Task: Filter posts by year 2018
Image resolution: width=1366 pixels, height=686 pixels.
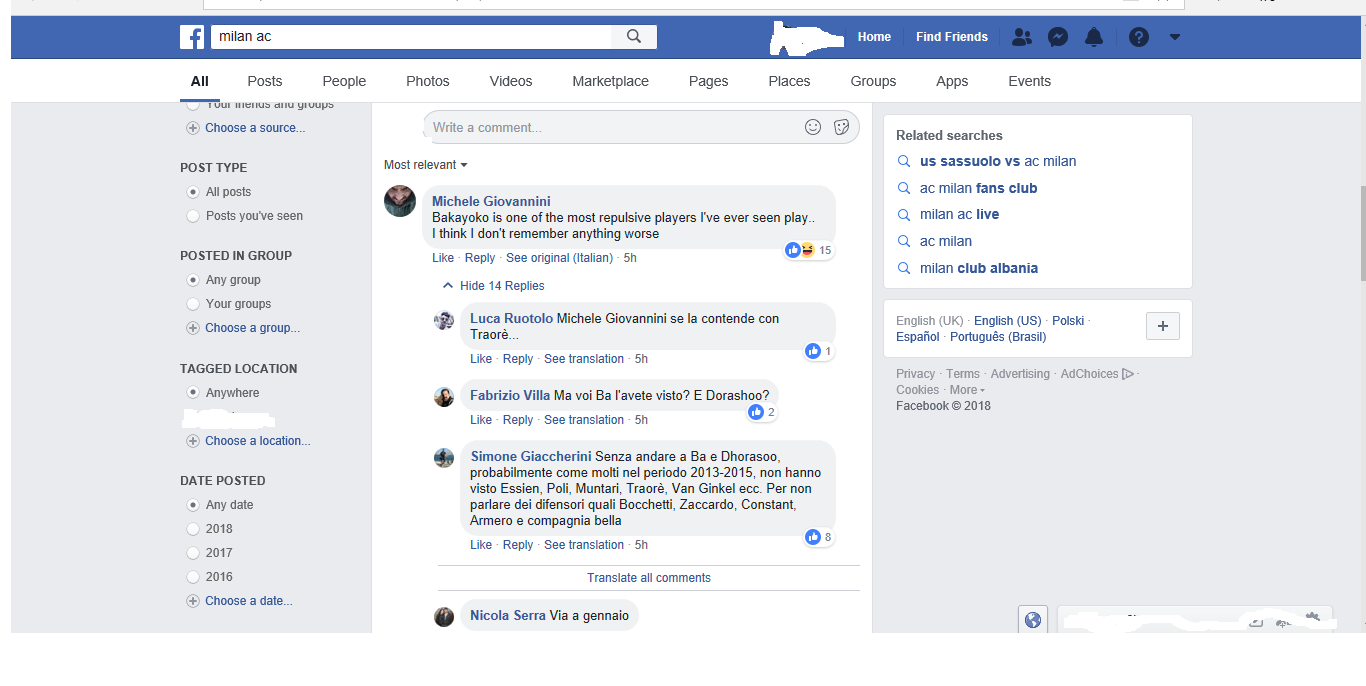Action: (193, 529)
